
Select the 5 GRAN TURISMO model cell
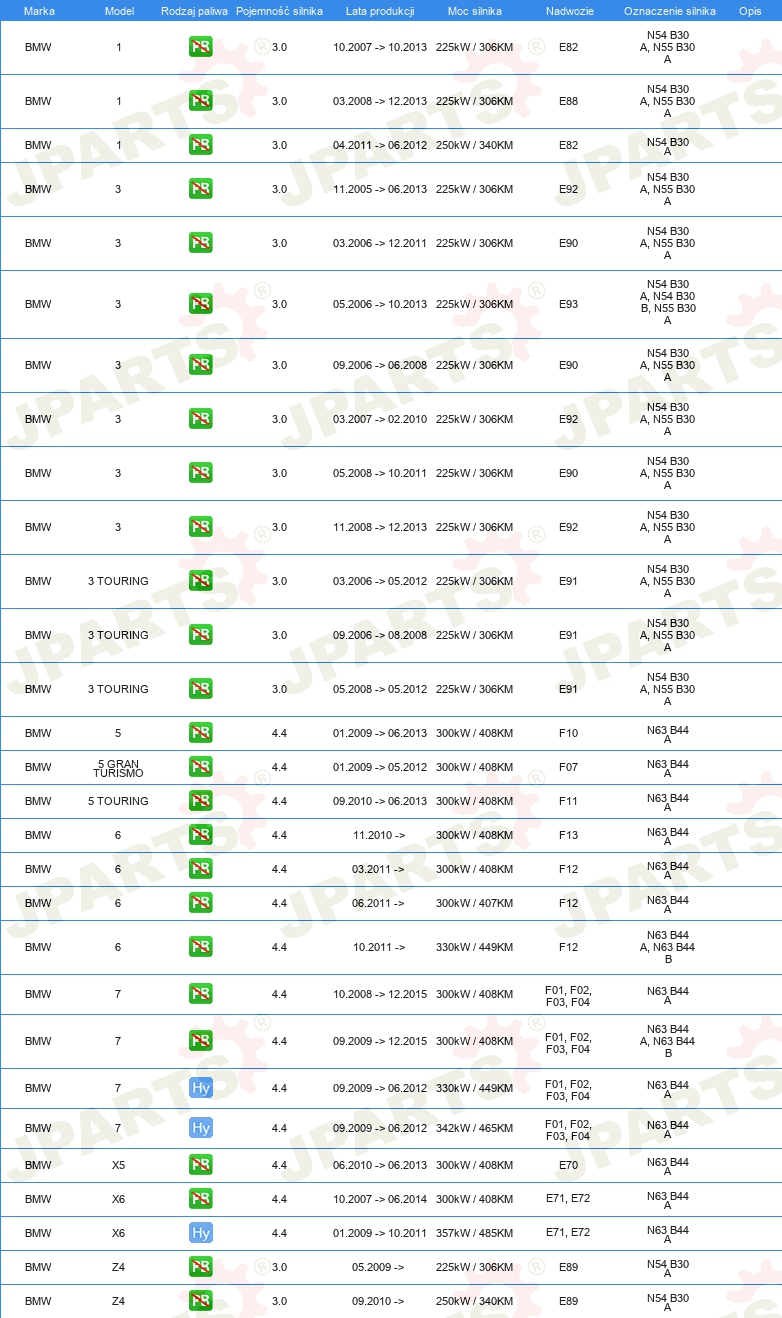pyautogui.click(x=118, y=767)
